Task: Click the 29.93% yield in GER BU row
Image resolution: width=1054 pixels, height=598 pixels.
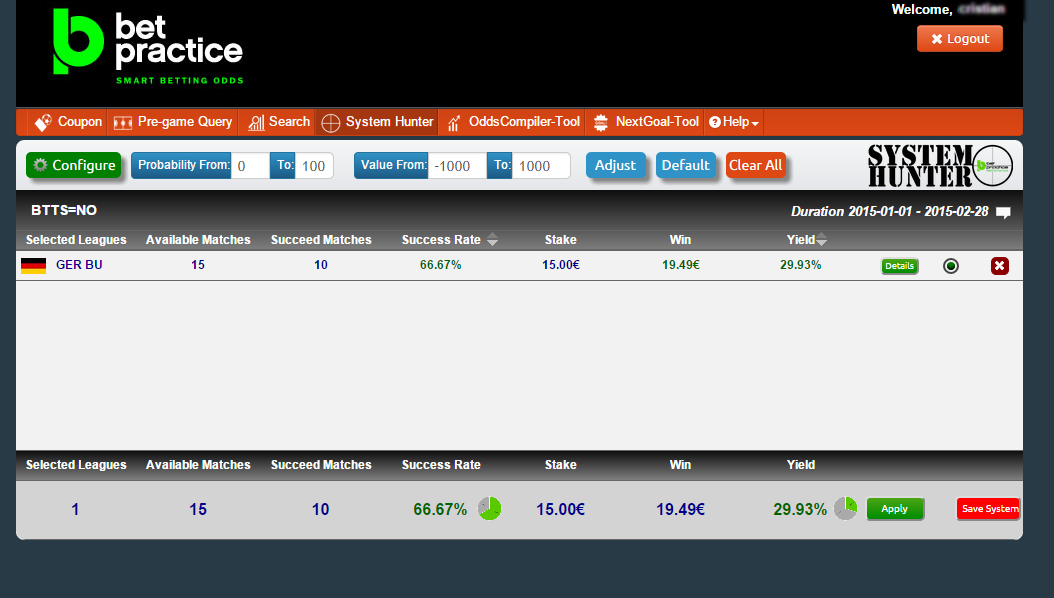Action: click(801, 265)
